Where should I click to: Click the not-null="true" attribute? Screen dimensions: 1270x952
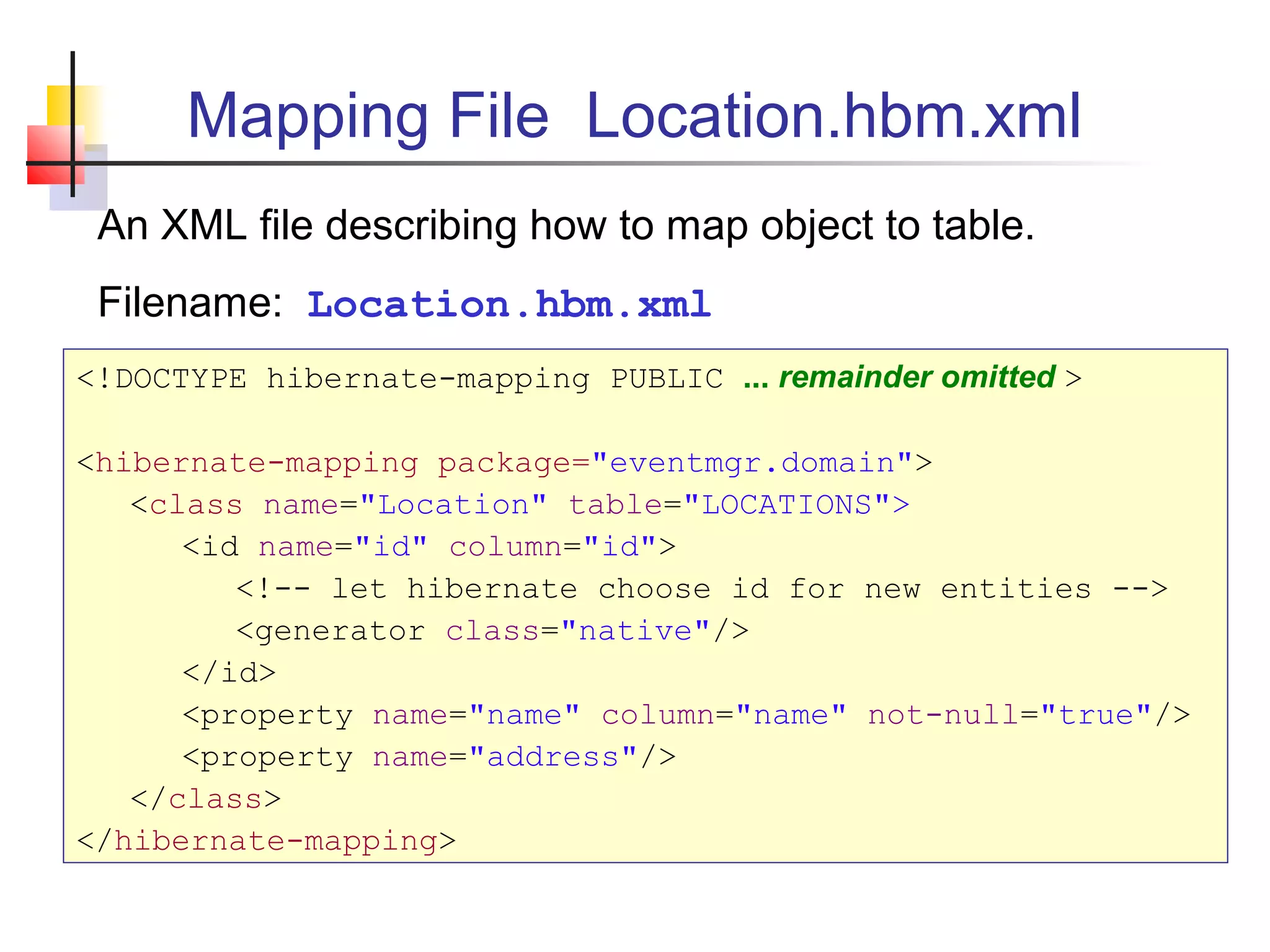[1010, 715]
